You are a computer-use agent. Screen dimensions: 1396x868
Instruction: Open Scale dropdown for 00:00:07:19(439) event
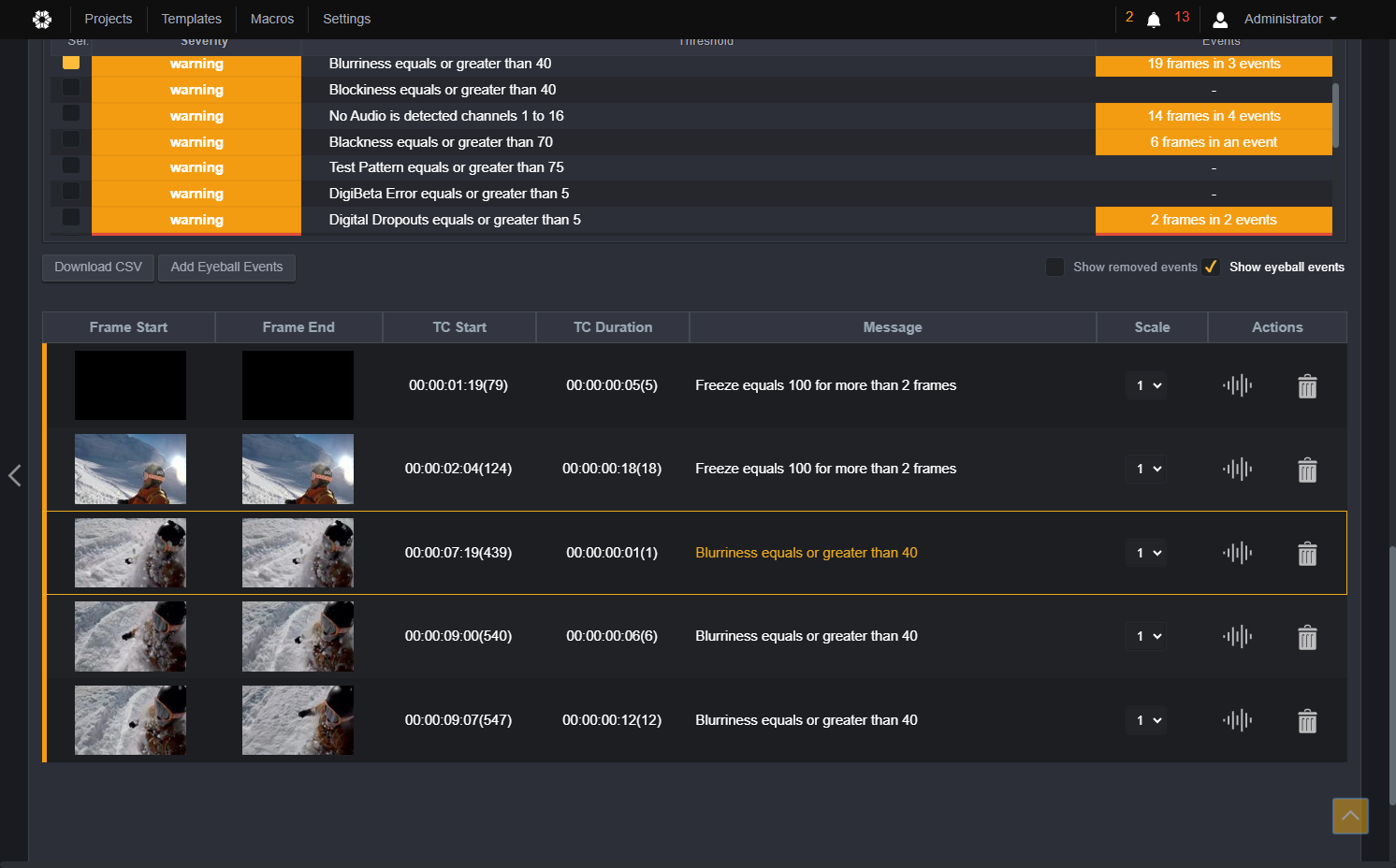coord(1147,553)
